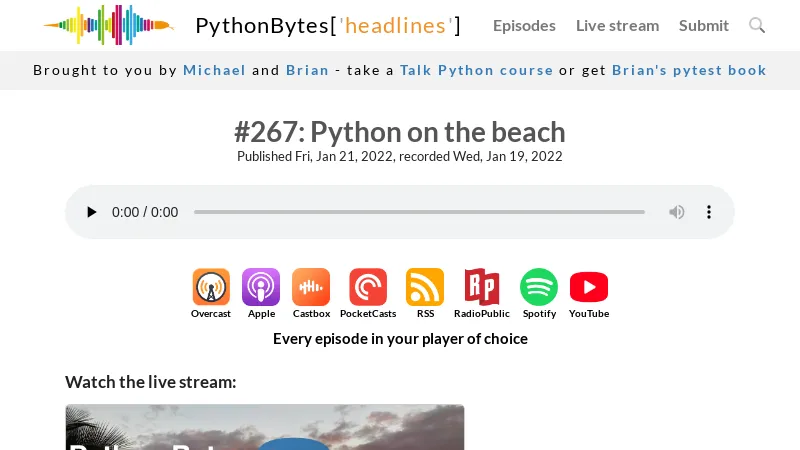
Task: Open the Live stream page
Action: [617, 26]
